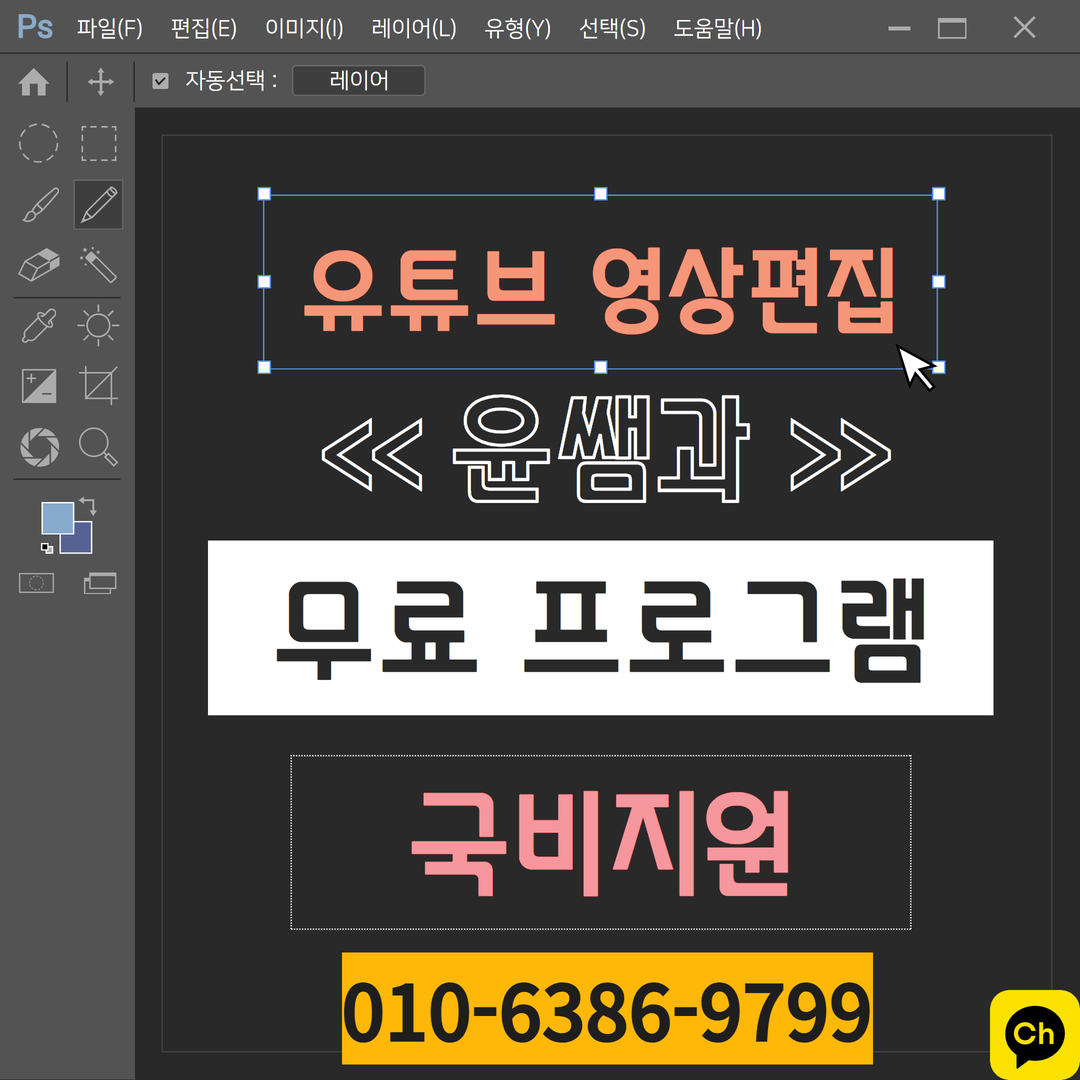1080x1080 pixels.
Task: Open the 도움말(H) menu
Action: pyautogui.click(x=718, y=28)
